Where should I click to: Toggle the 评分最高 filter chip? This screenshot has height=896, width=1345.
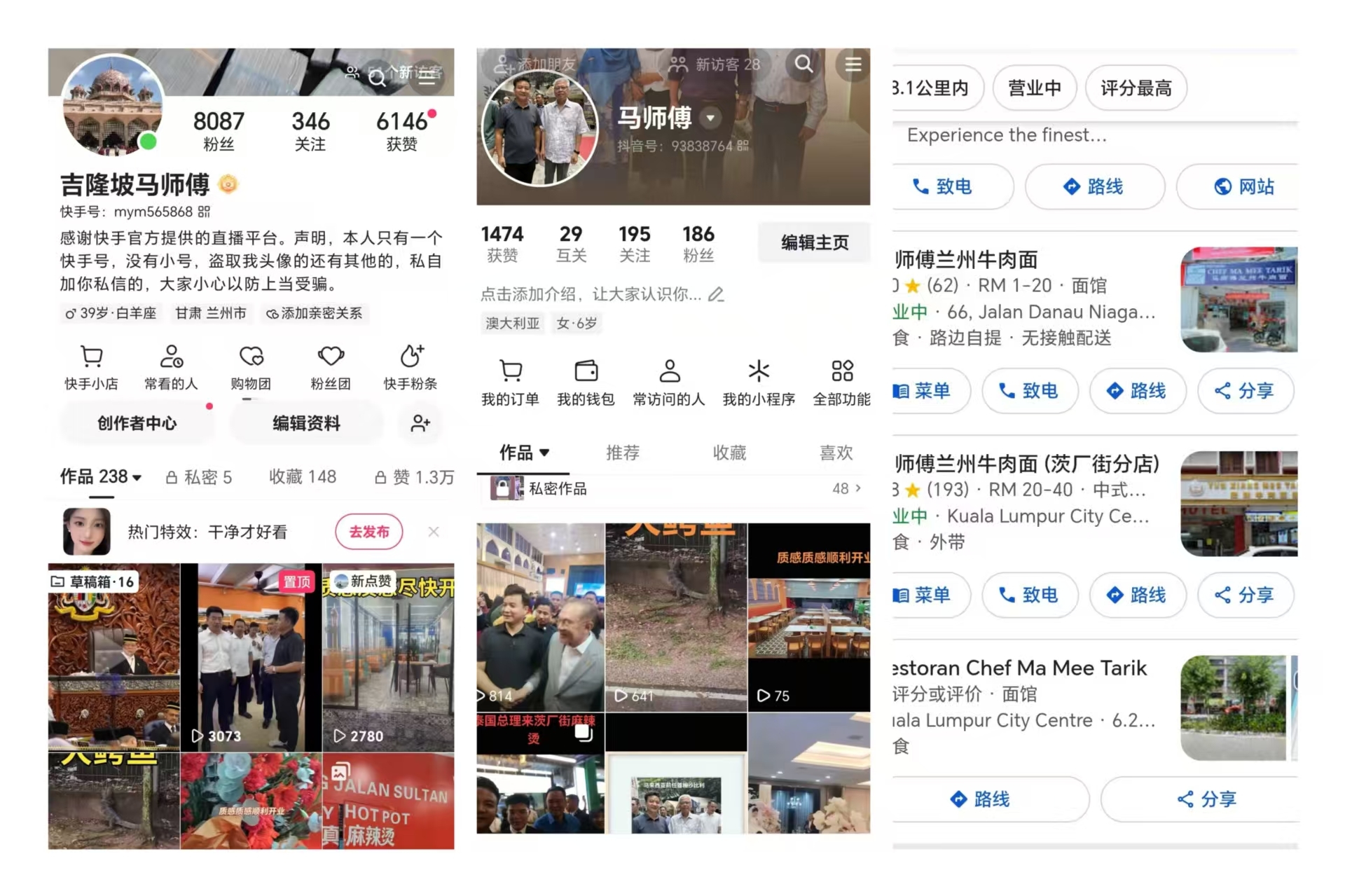click(1136, 88)
